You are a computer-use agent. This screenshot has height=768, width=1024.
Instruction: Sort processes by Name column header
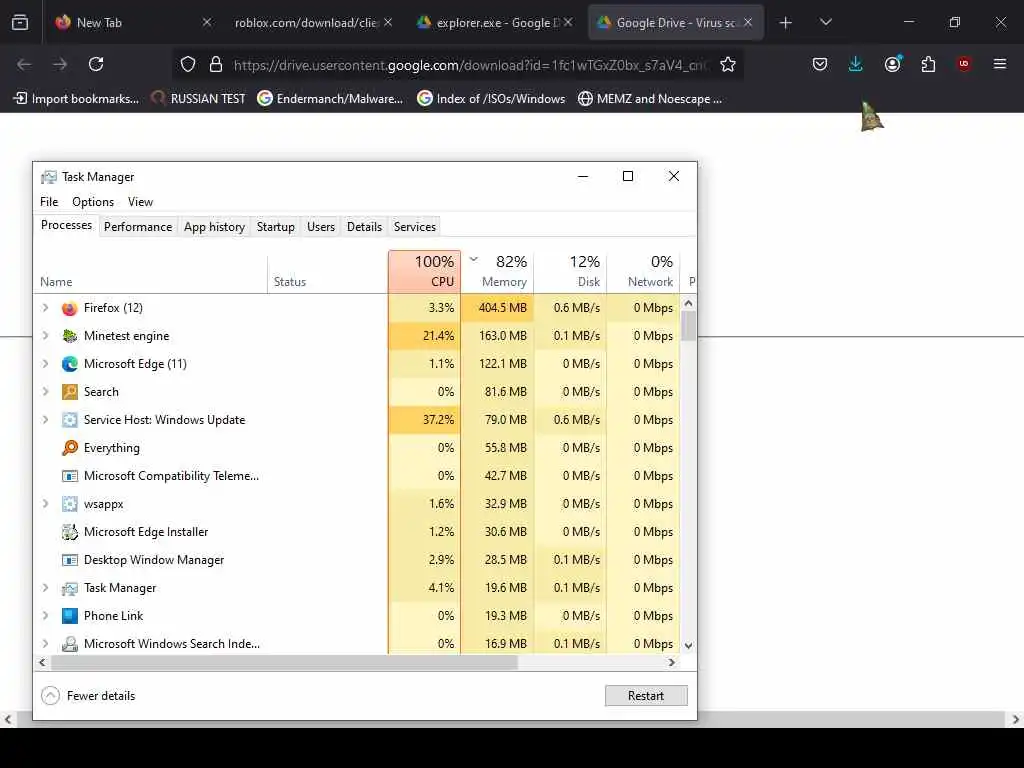pos(150,272)
